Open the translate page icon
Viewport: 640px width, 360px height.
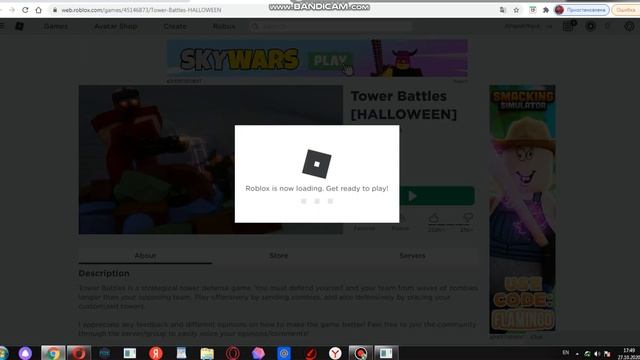pos(503,10)
